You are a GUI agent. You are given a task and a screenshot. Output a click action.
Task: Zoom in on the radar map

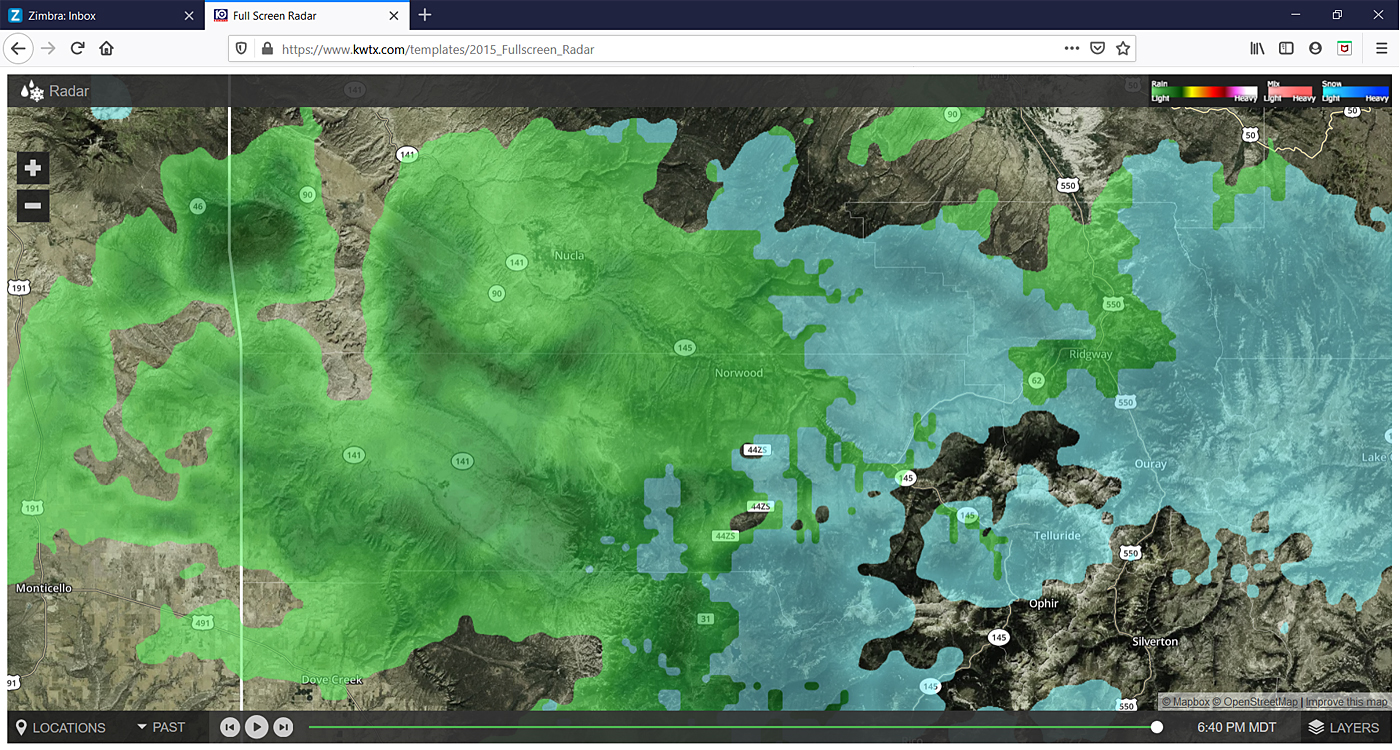(x=33, y=168)
